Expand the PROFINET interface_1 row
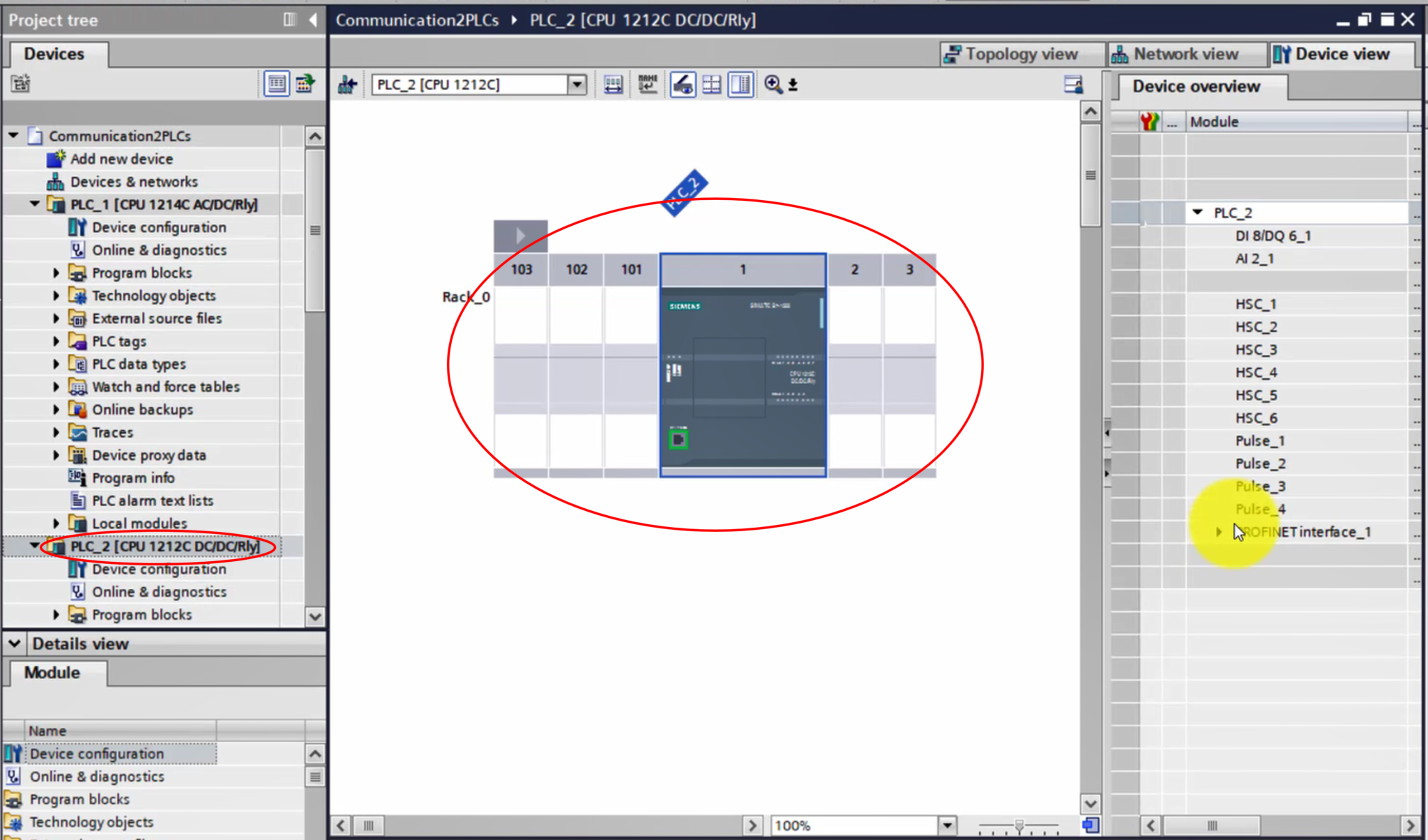 click(1219, 532)
